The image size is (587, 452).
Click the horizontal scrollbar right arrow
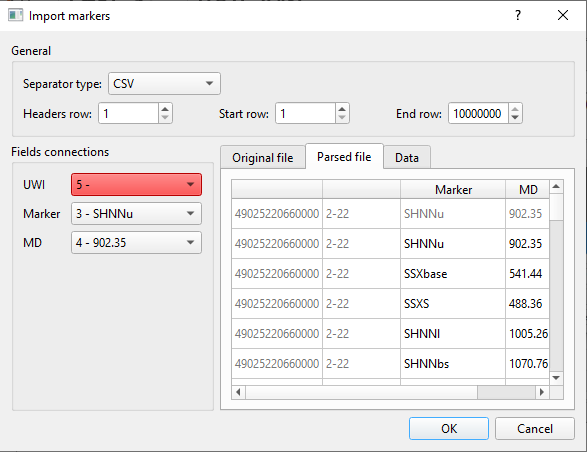542,392
